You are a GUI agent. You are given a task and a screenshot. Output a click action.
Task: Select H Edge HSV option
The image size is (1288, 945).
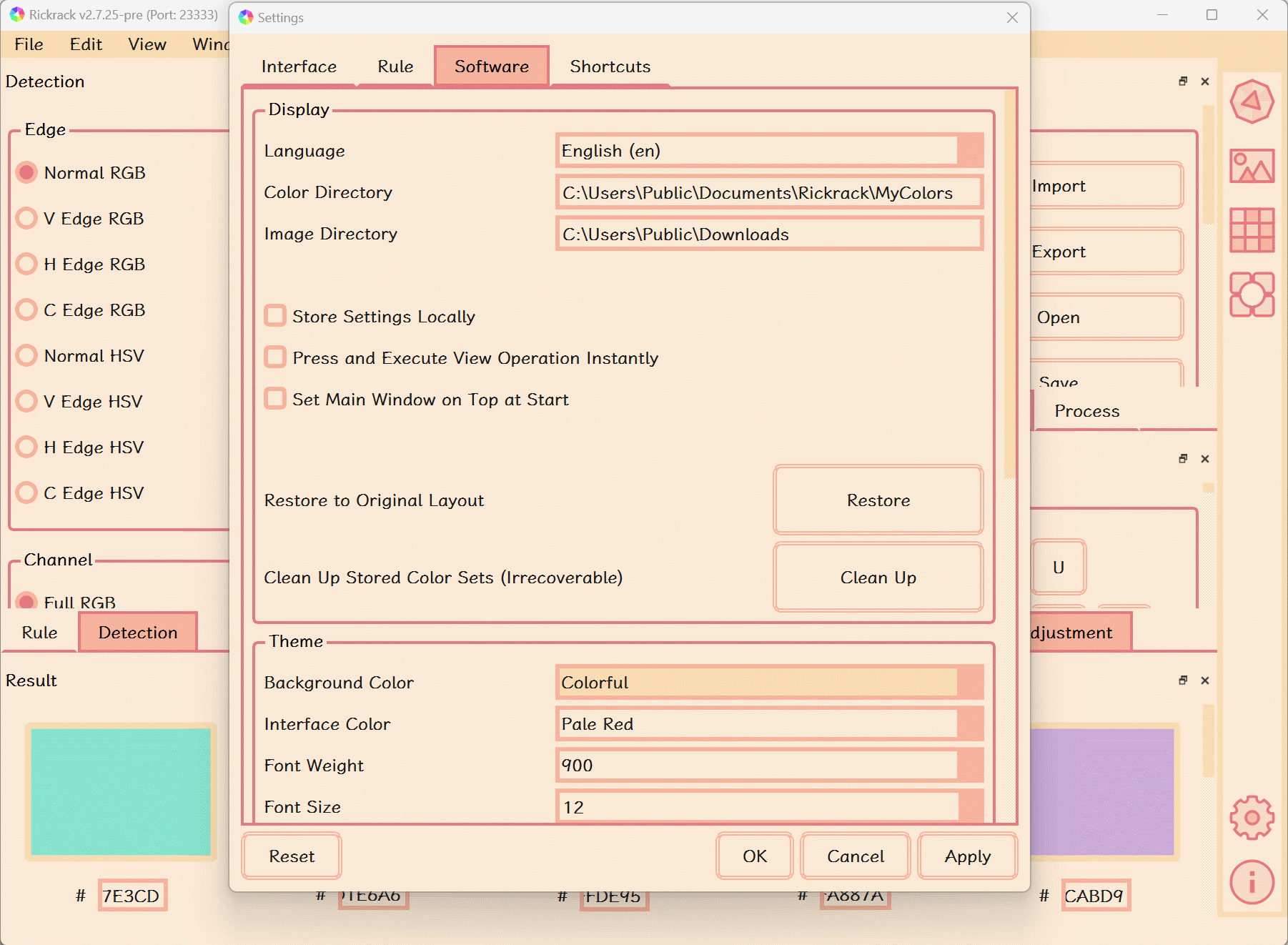click(x=80, y=447)
